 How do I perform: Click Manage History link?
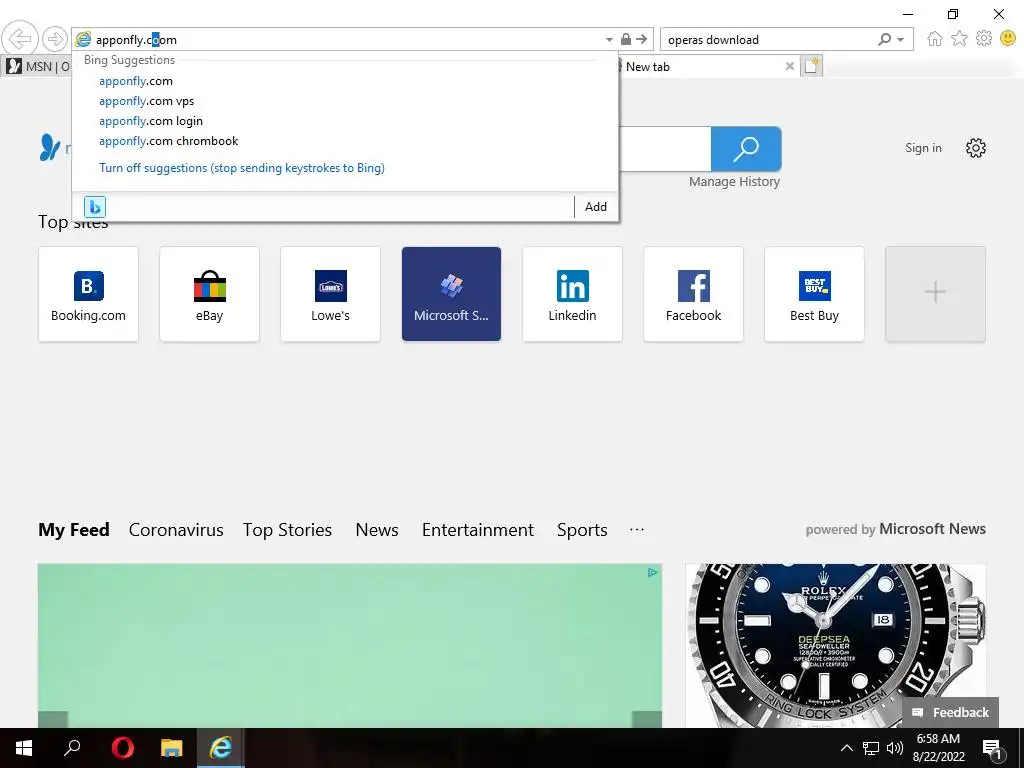pyautogui.click(x=734, y=182)
